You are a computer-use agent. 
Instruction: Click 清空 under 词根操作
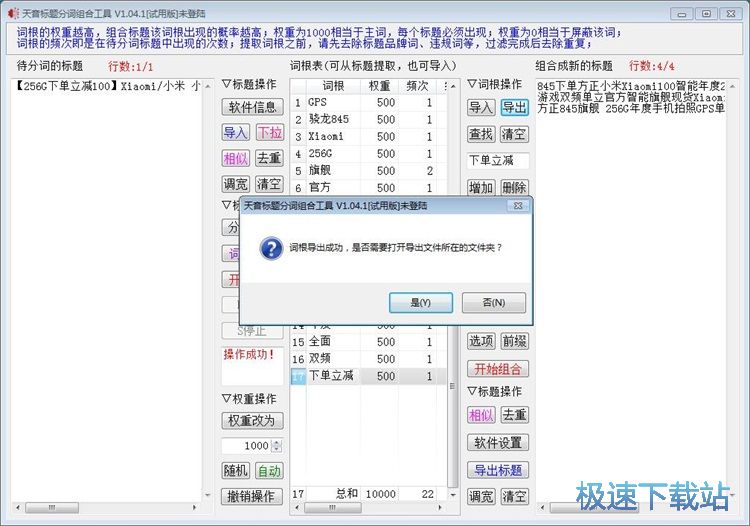(514, 134)
